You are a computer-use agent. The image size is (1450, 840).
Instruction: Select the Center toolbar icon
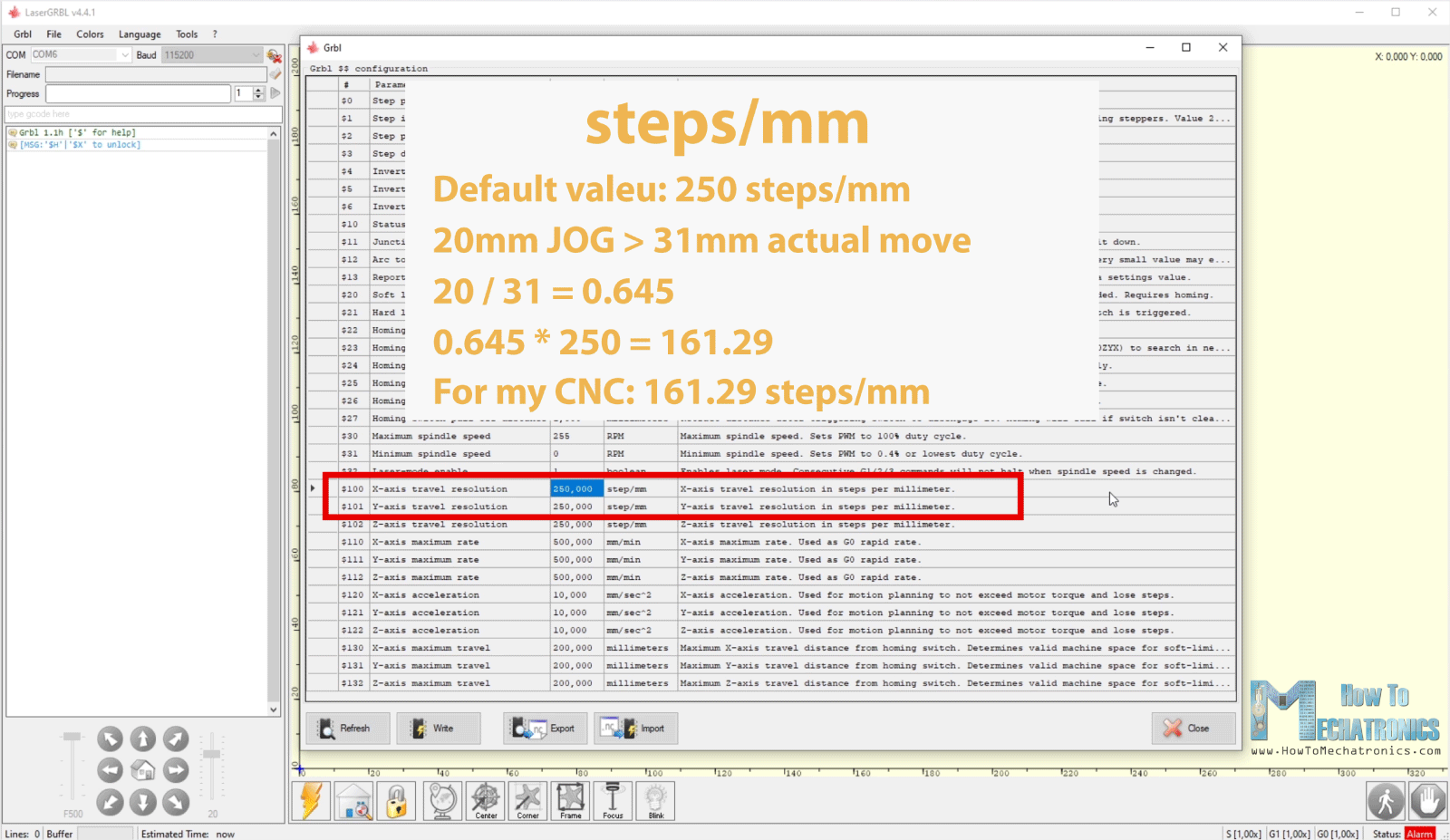486,801
